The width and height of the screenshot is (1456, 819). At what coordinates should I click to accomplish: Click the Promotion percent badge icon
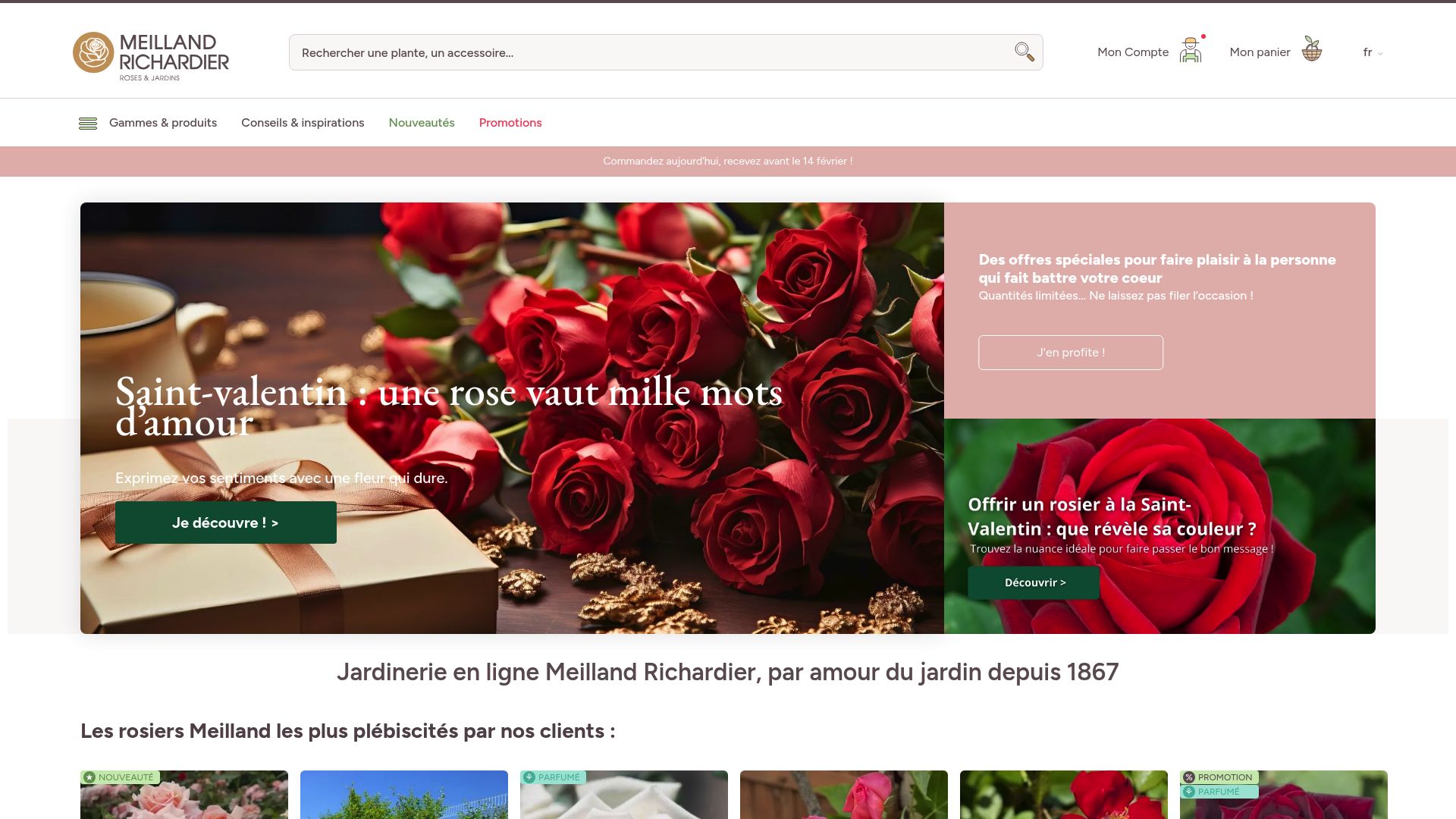pyautogui.click(x=1189, y=777)
